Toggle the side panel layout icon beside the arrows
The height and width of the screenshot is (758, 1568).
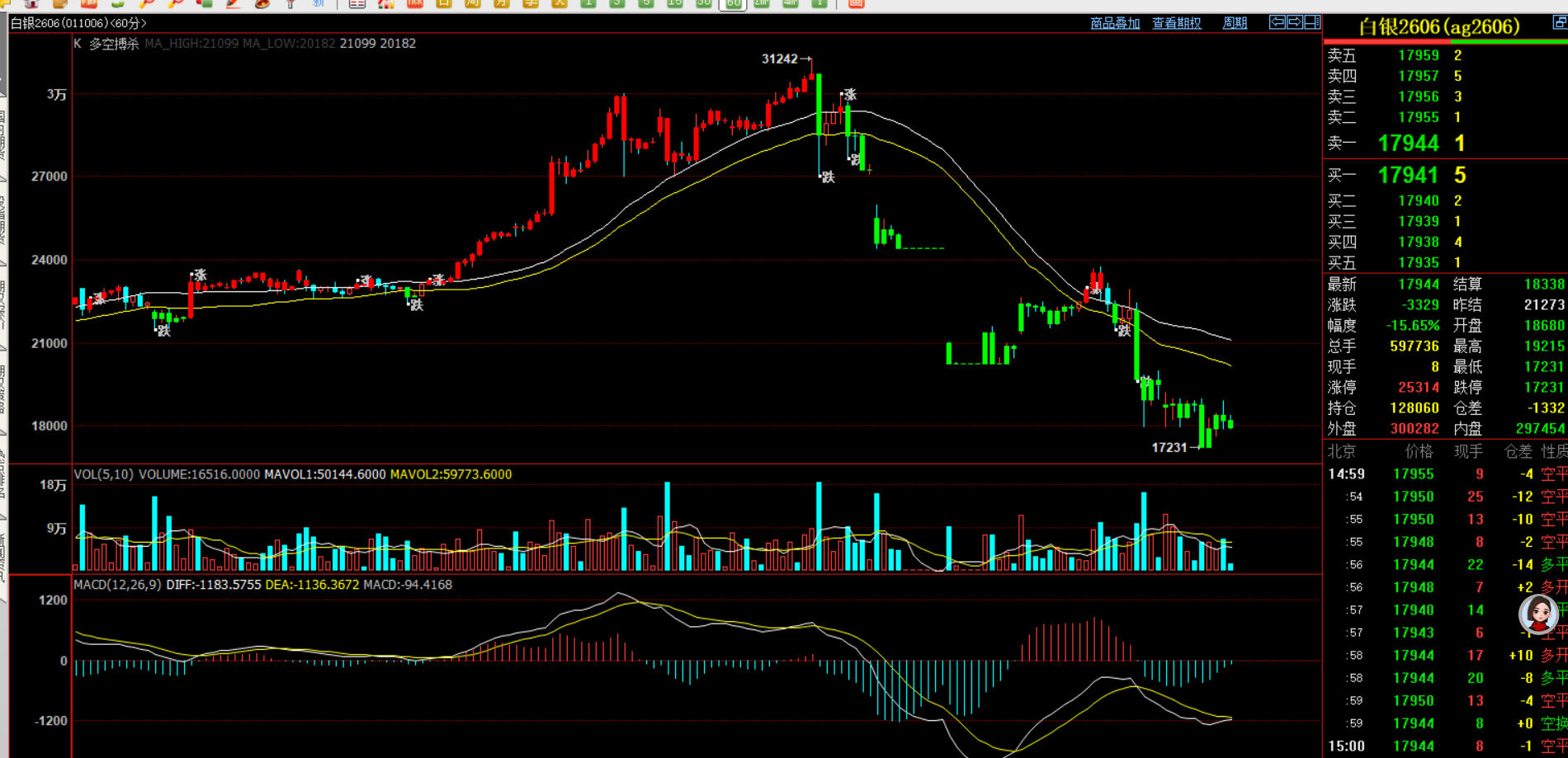[1312, 22]
